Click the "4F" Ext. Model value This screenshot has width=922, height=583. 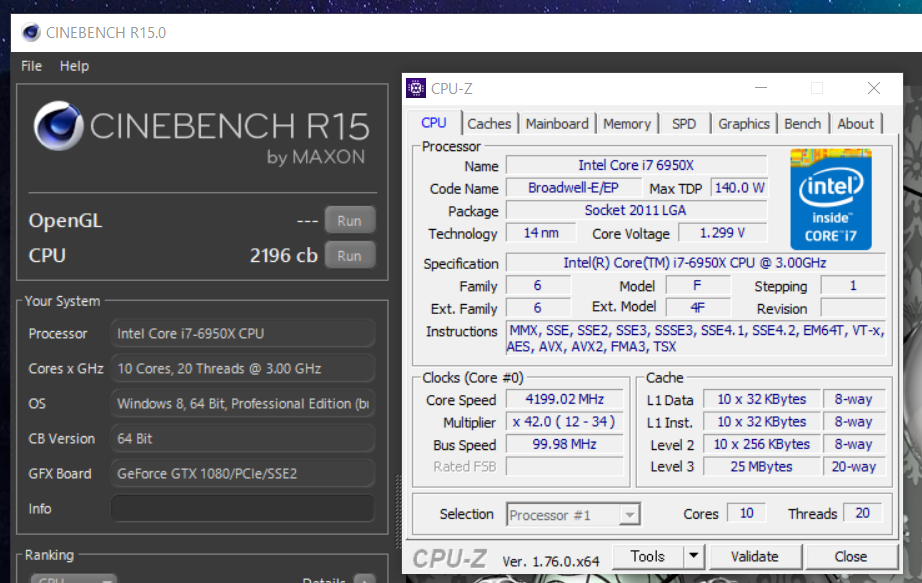tap(698, 308)
